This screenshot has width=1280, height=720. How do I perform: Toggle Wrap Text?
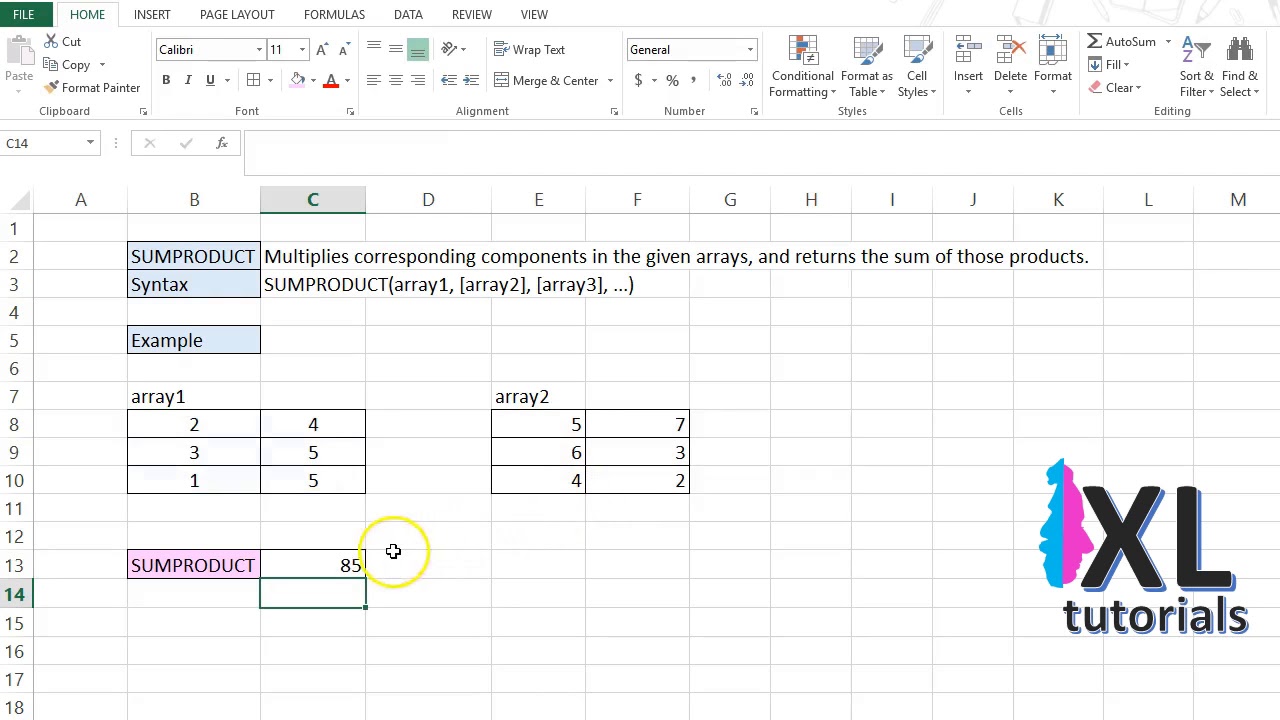coord(530,50)
